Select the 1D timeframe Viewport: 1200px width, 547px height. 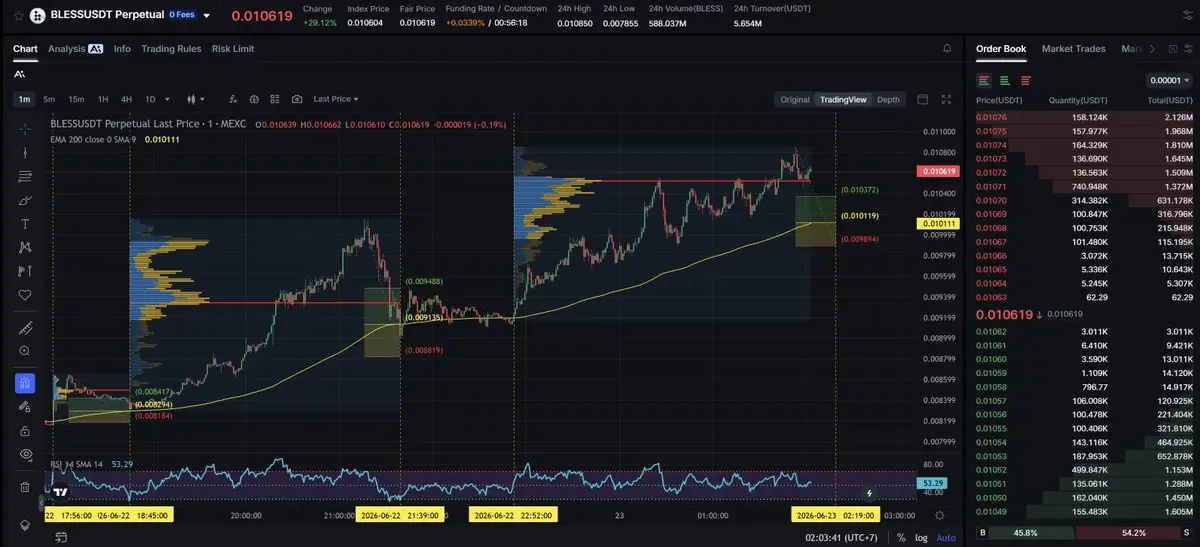point(150,99)
